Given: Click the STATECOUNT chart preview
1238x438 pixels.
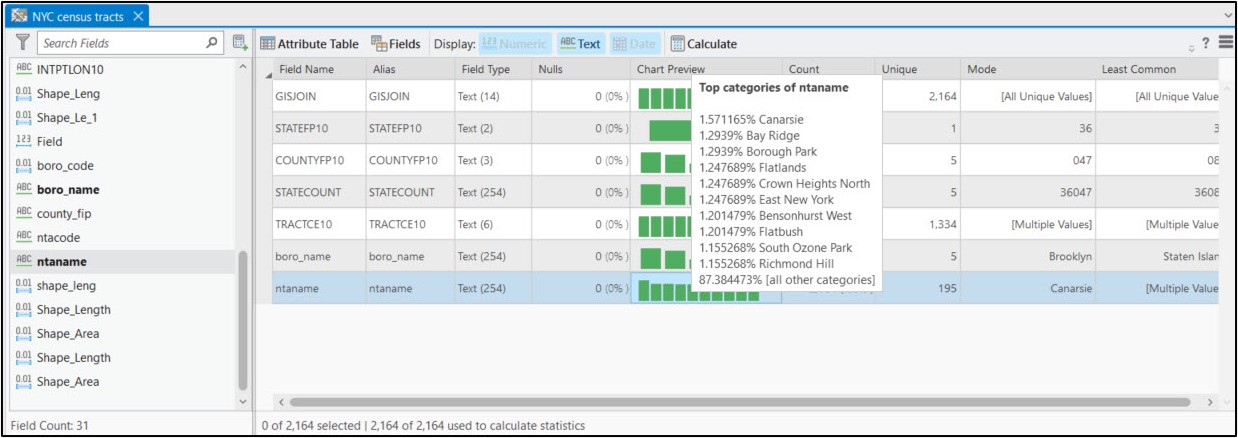Looking at the screenshot, I should pyautogui.click(x=664, y=194).
